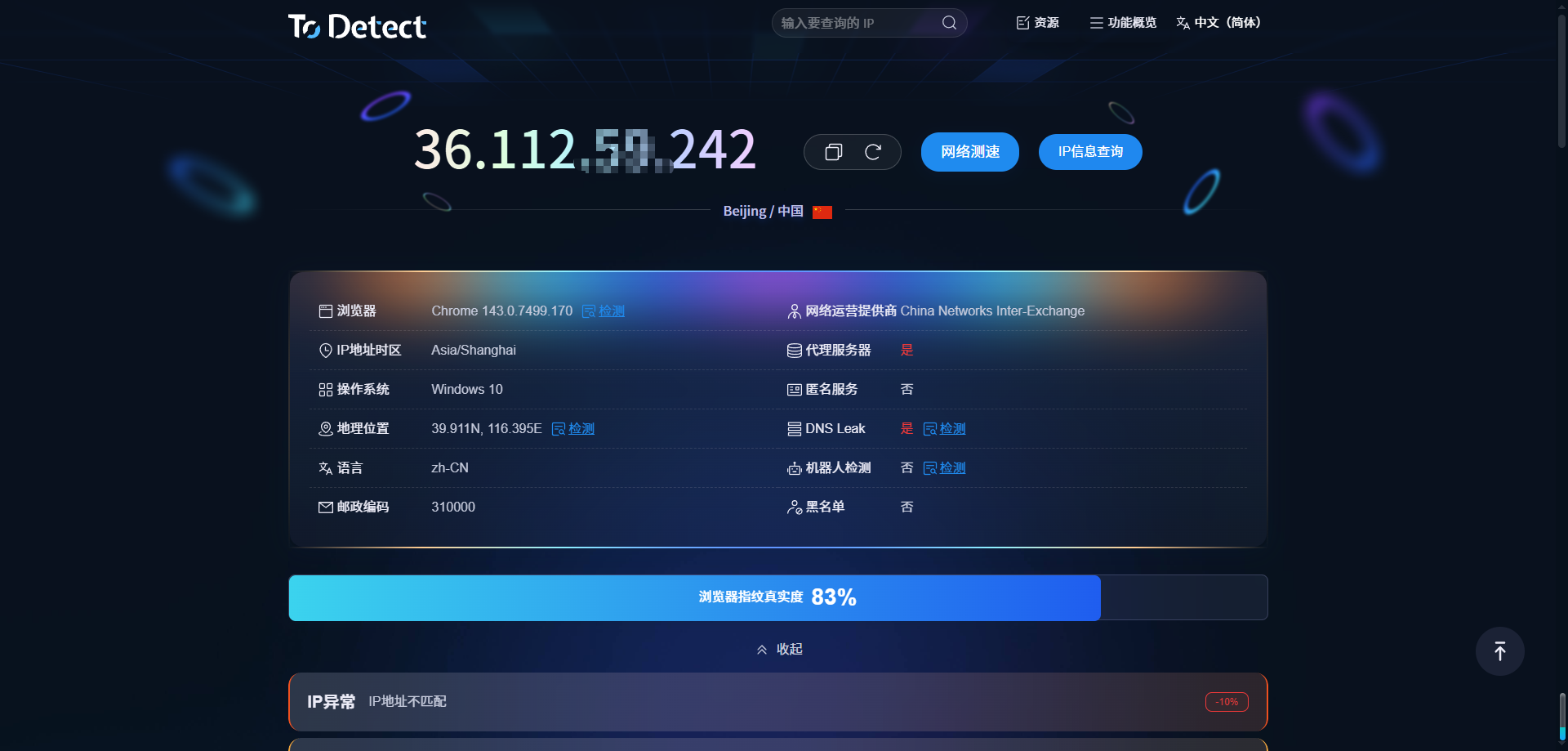
Task: Click the copy IP address icon
Action: click(x=833, y=152)
